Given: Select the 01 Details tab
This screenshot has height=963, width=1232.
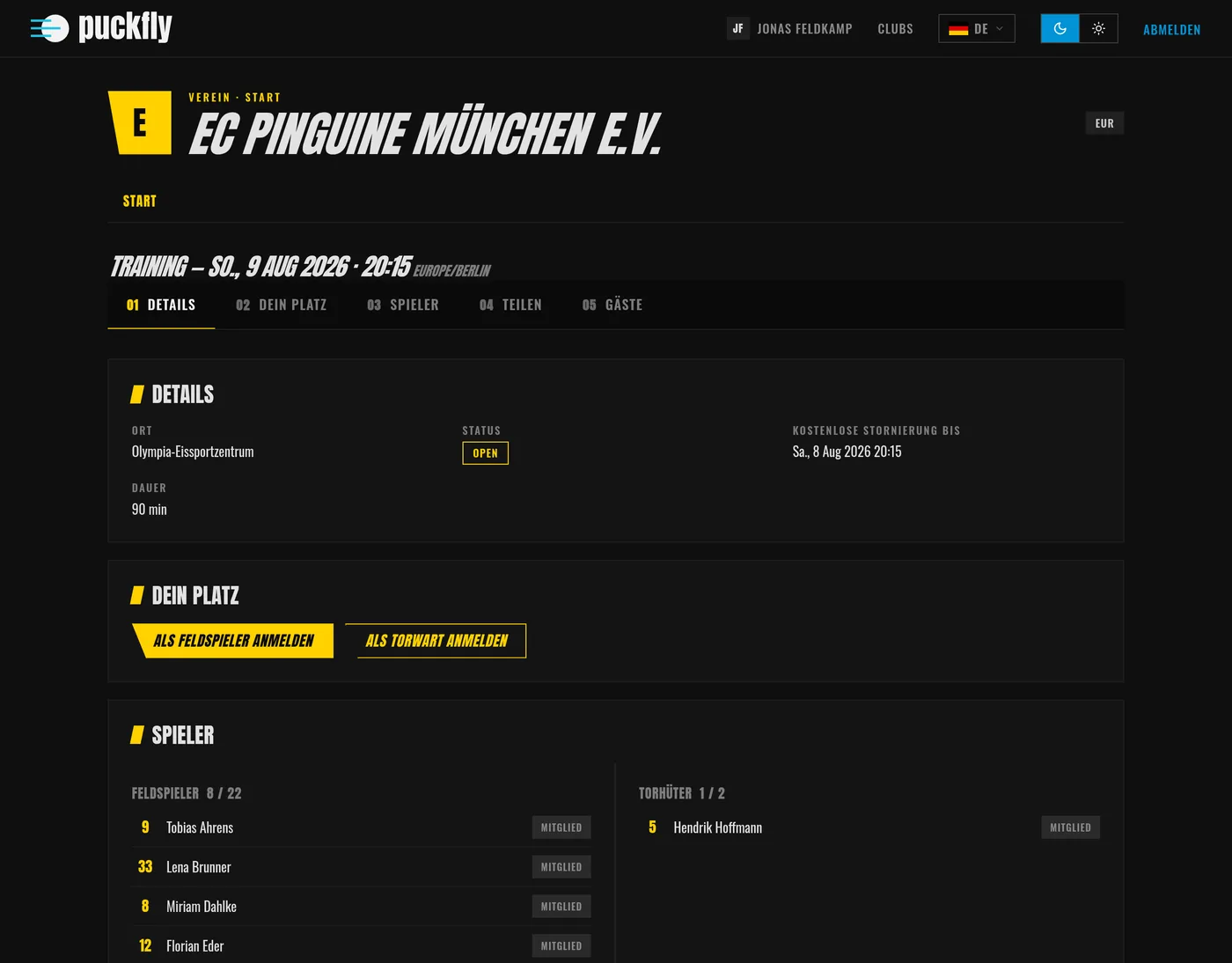Looking at the screenshot, I should pos(161,305).
